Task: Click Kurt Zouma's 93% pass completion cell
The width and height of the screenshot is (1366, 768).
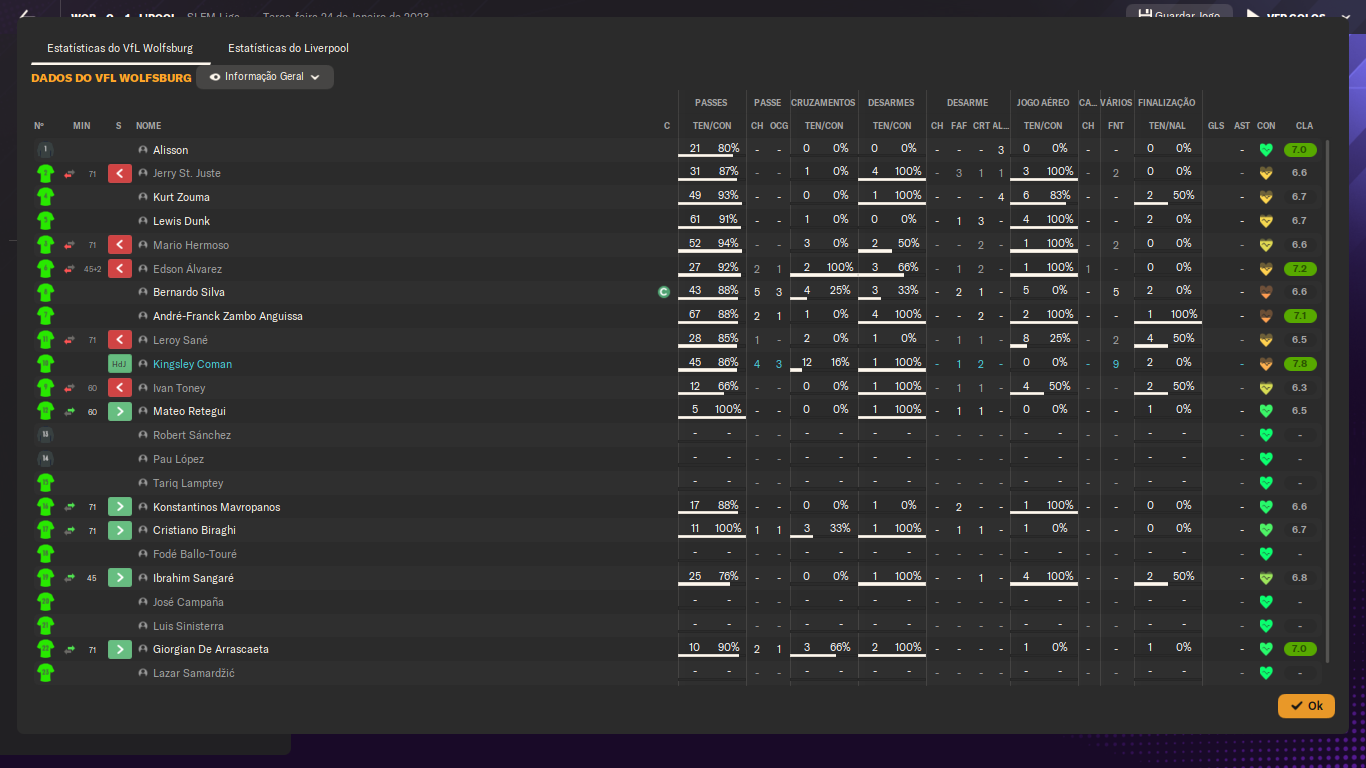Action: [x=728, y=195]
